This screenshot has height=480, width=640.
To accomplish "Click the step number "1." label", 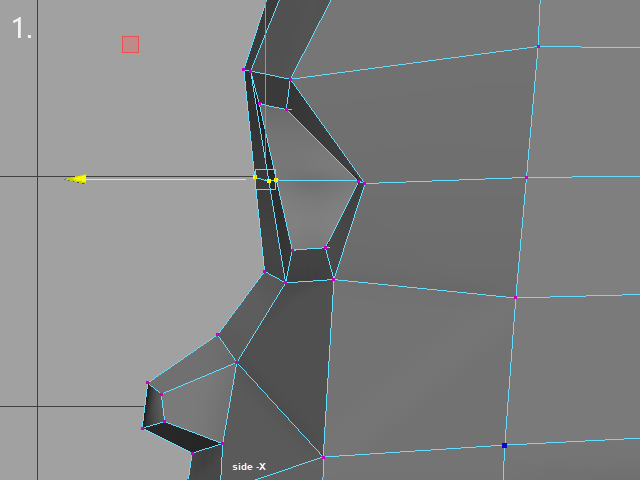I will coord(22,29).
